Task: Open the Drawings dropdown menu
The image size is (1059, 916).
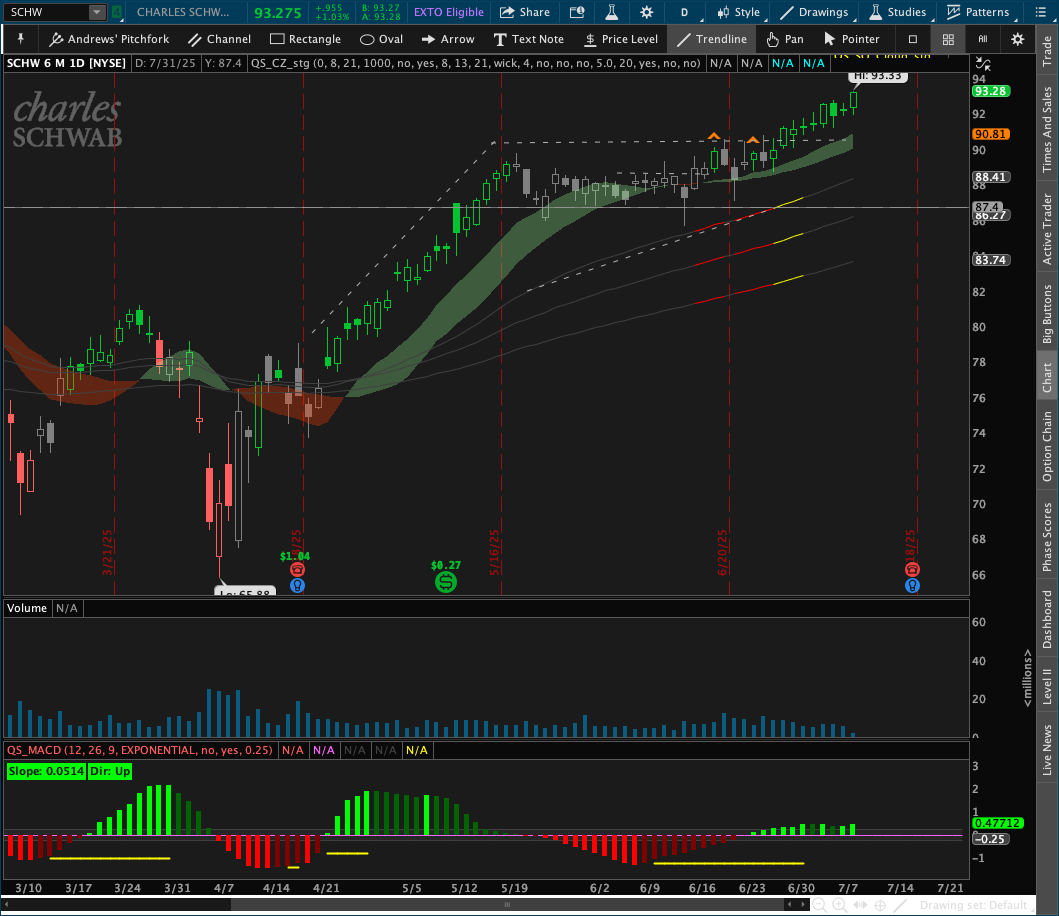Action: pos(814,12)
